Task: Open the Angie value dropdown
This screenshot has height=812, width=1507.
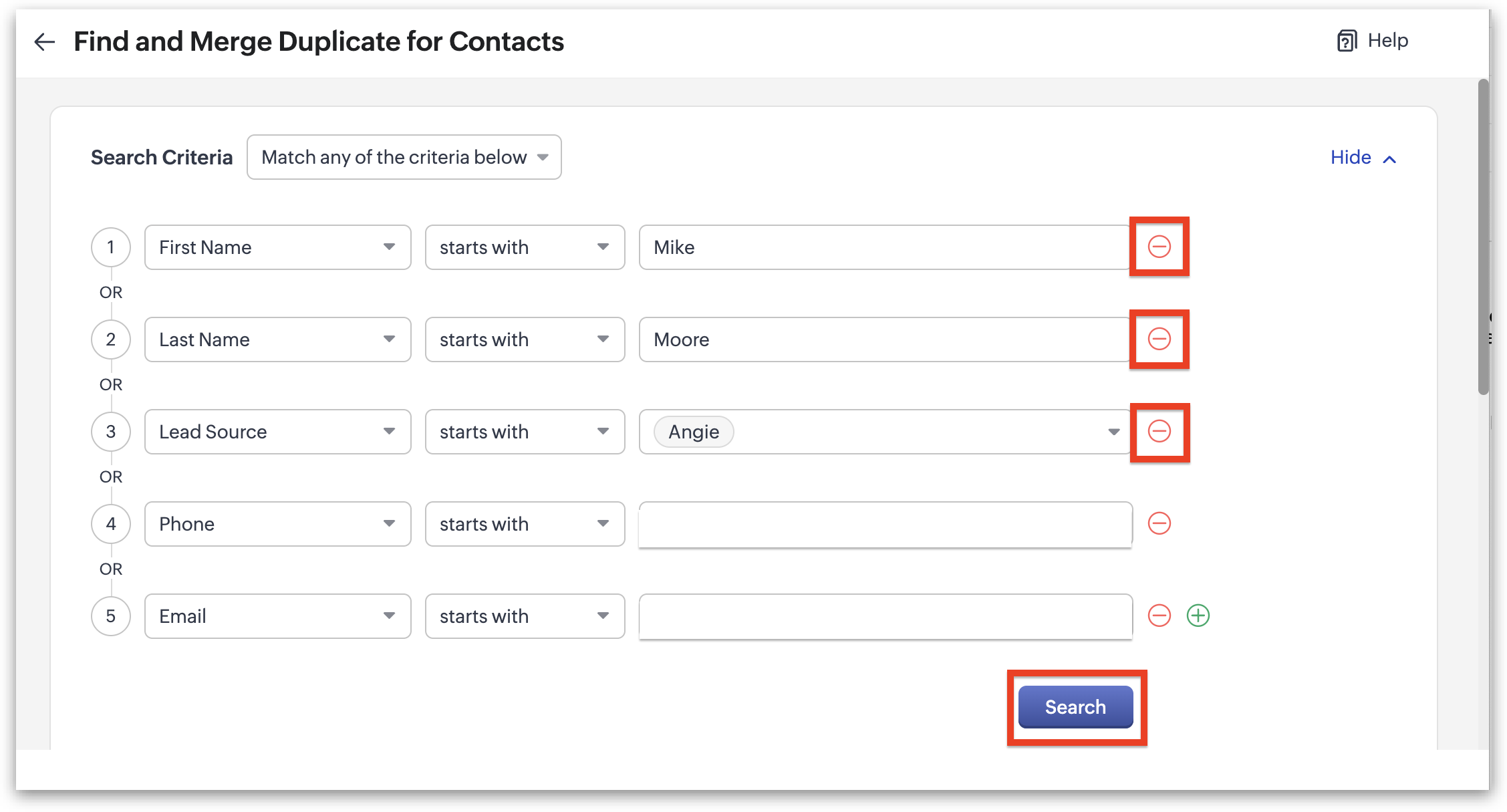Action: 1113,432
